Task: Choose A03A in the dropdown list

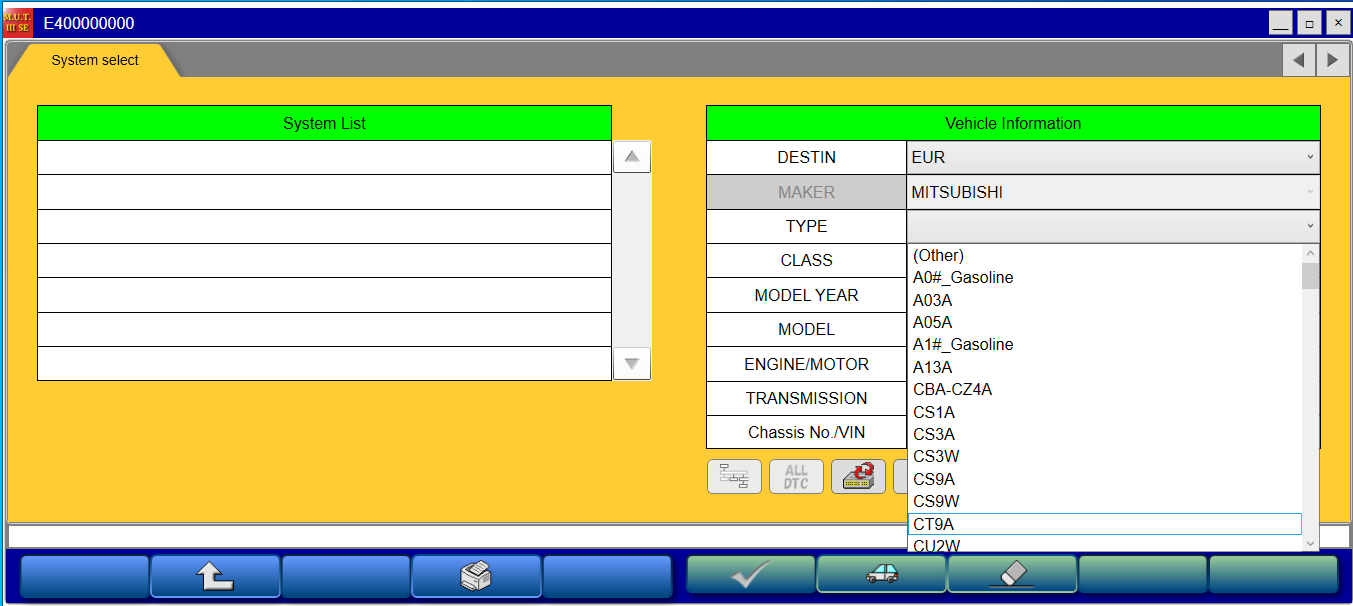Action: point(1105,300)
